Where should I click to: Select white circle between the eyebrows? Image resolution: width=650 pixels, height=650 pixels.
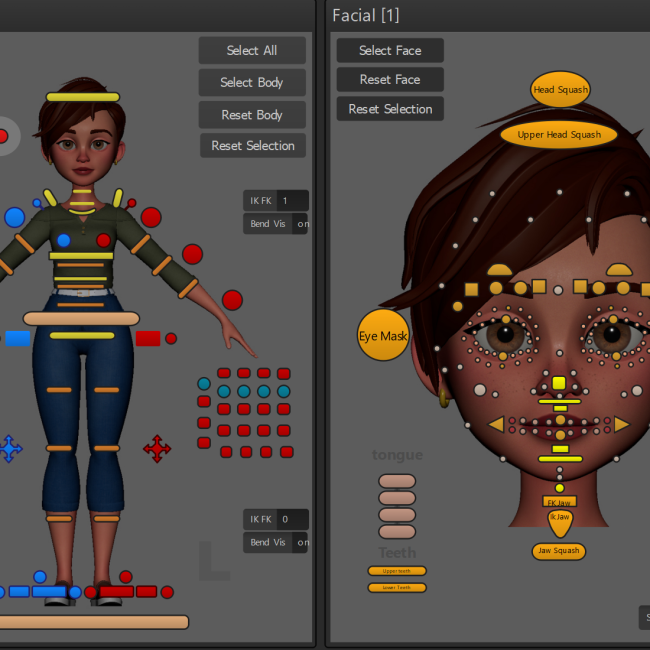(558, 290)
